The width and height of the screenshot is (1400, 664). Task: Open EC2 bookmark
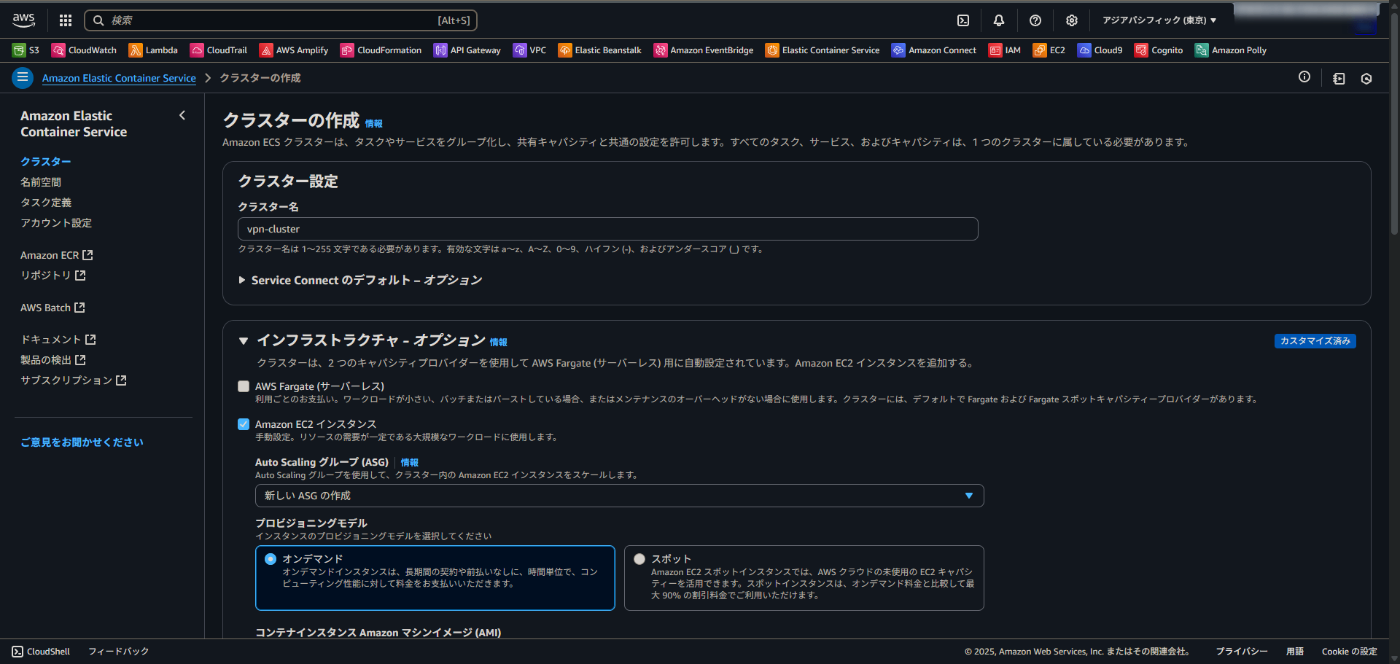point(1049,50)
